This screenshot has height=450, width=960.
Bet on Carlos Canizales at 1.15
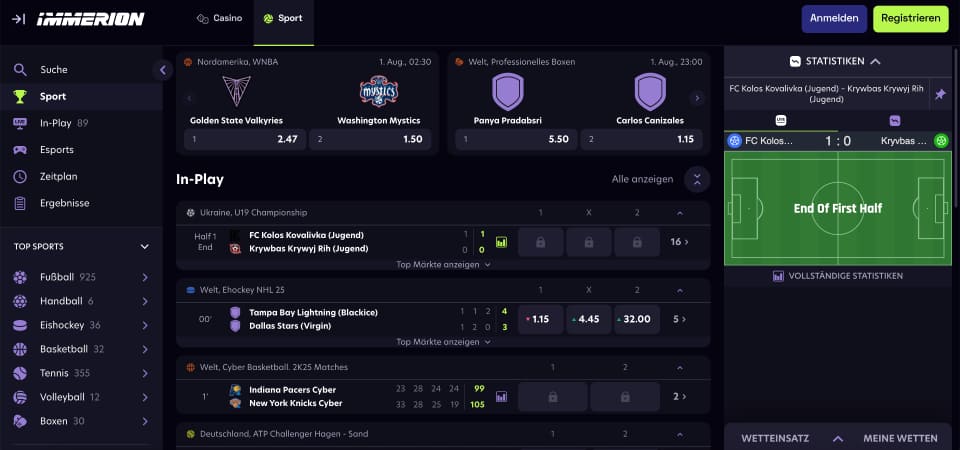[x=641, y=139]
